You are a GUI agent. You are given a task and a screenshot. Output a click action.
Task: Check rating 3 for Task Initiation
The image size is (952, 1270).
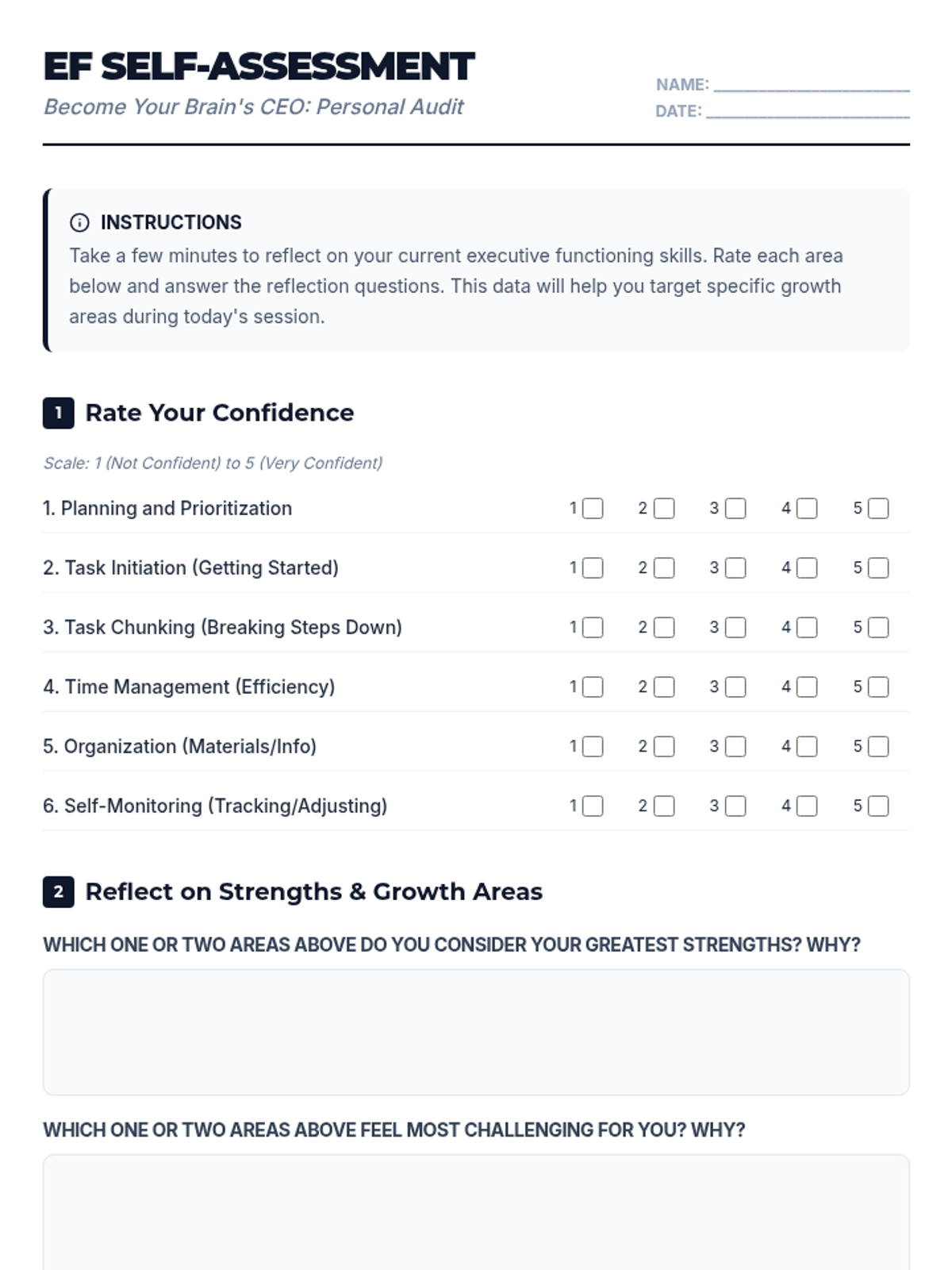coord(735,568)
